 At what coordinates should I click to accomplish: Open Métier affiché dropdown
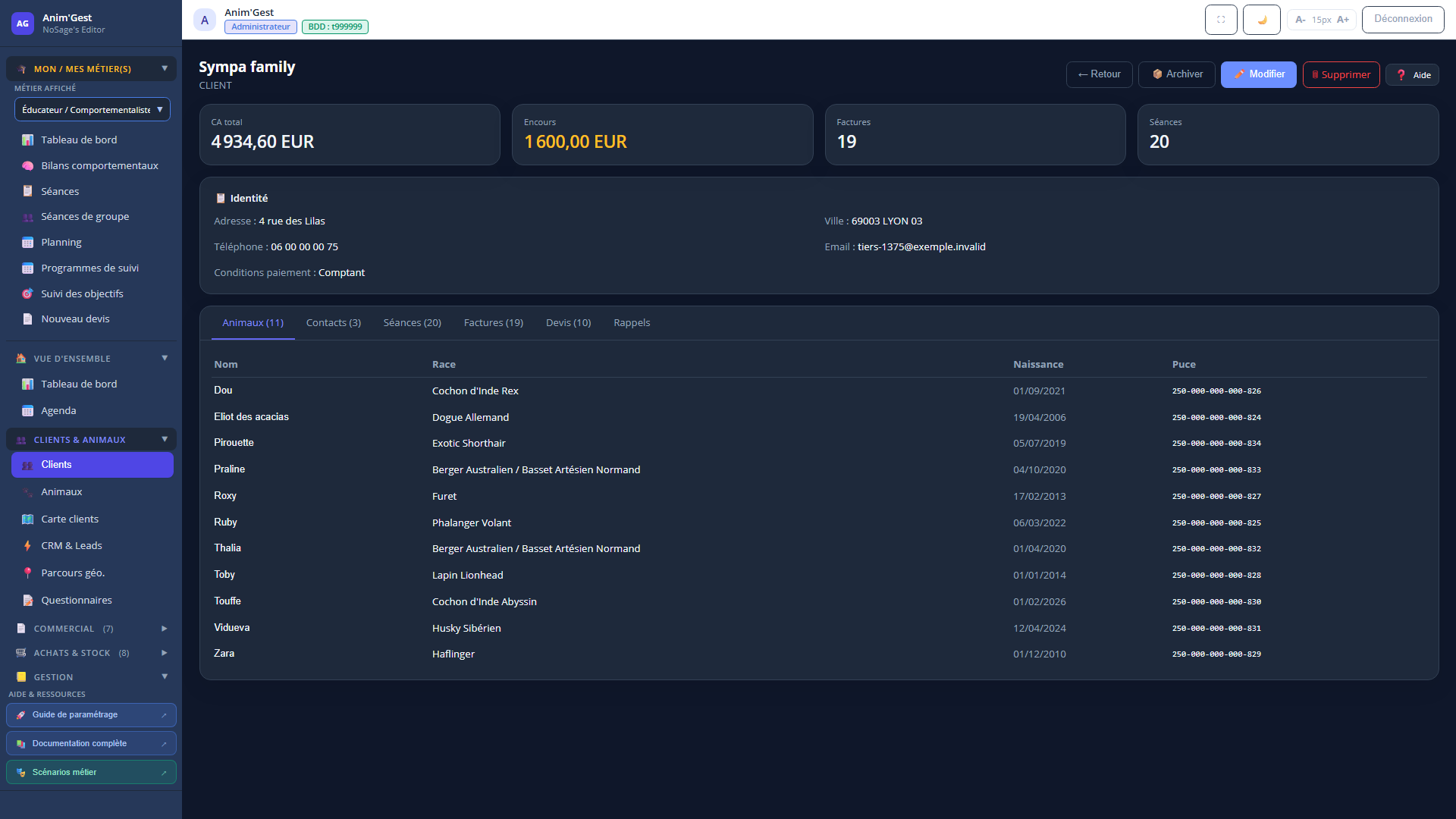93,110
